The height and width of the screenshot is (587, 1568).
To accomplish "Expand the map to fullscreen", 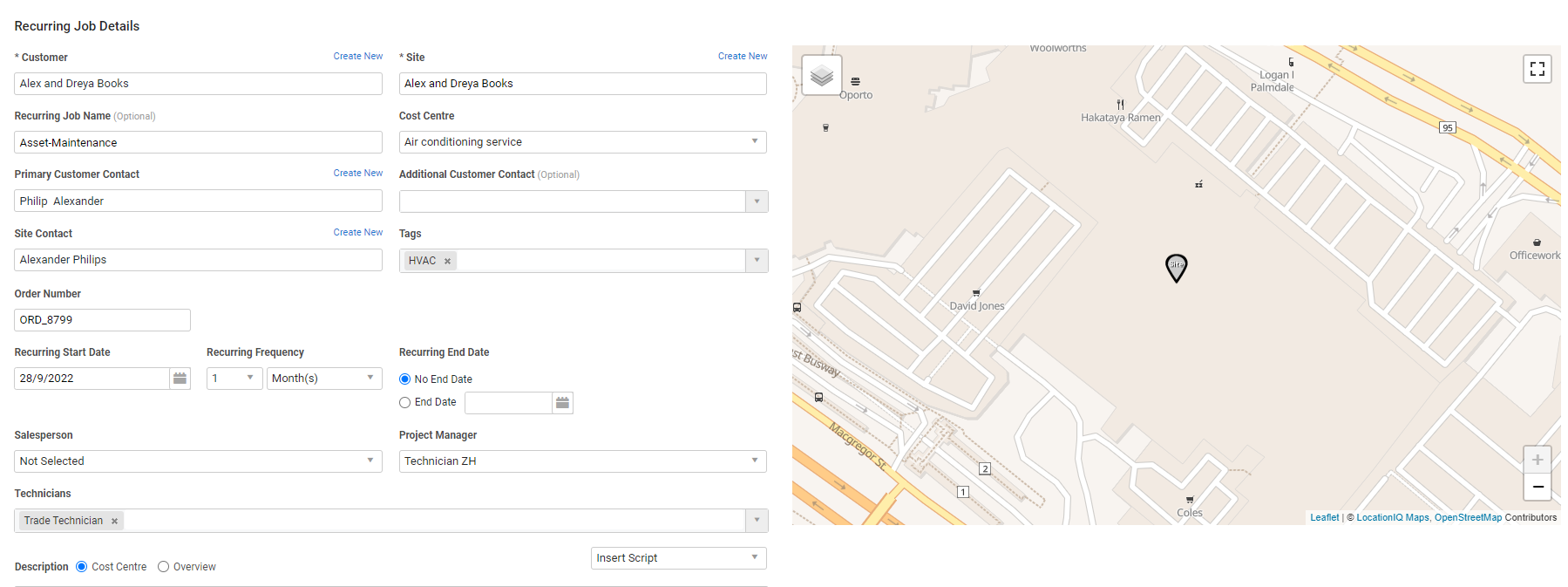I will pos(1537,69).
